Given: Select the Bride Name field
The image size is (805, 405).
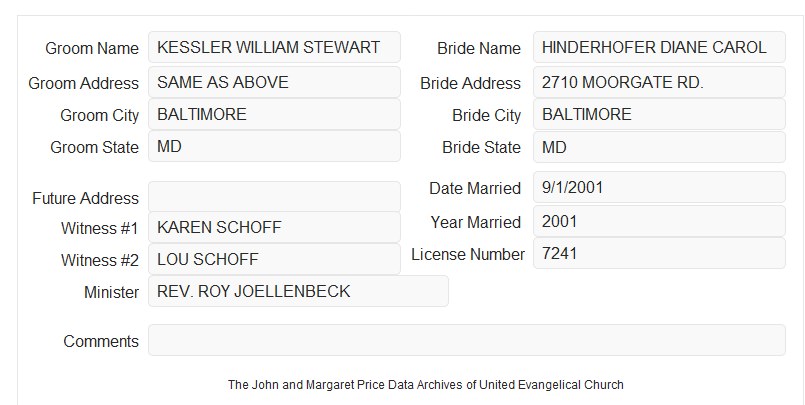Looking at the screenshot, I should click(x=659, y=47).
